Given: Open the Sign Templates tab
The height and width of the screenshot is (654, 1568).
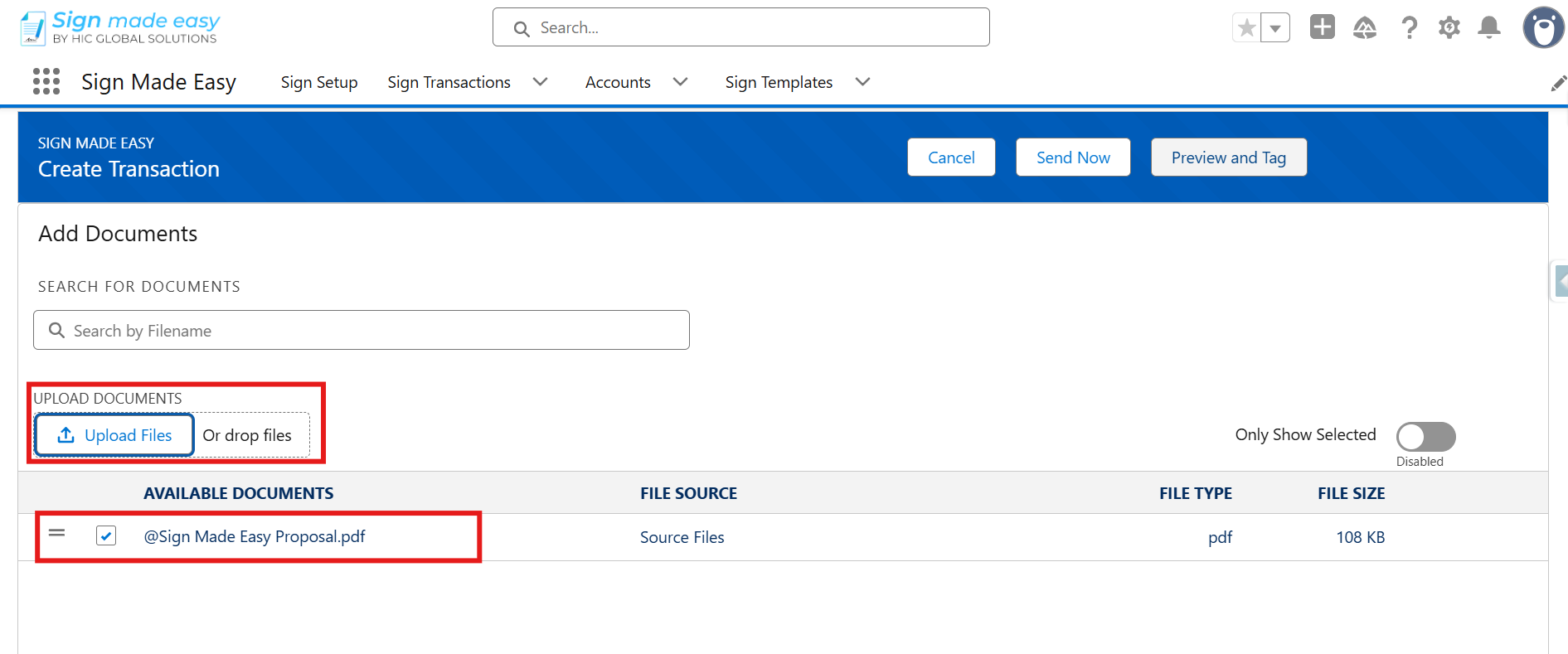Looking at the screenshot, I should 779,82.
